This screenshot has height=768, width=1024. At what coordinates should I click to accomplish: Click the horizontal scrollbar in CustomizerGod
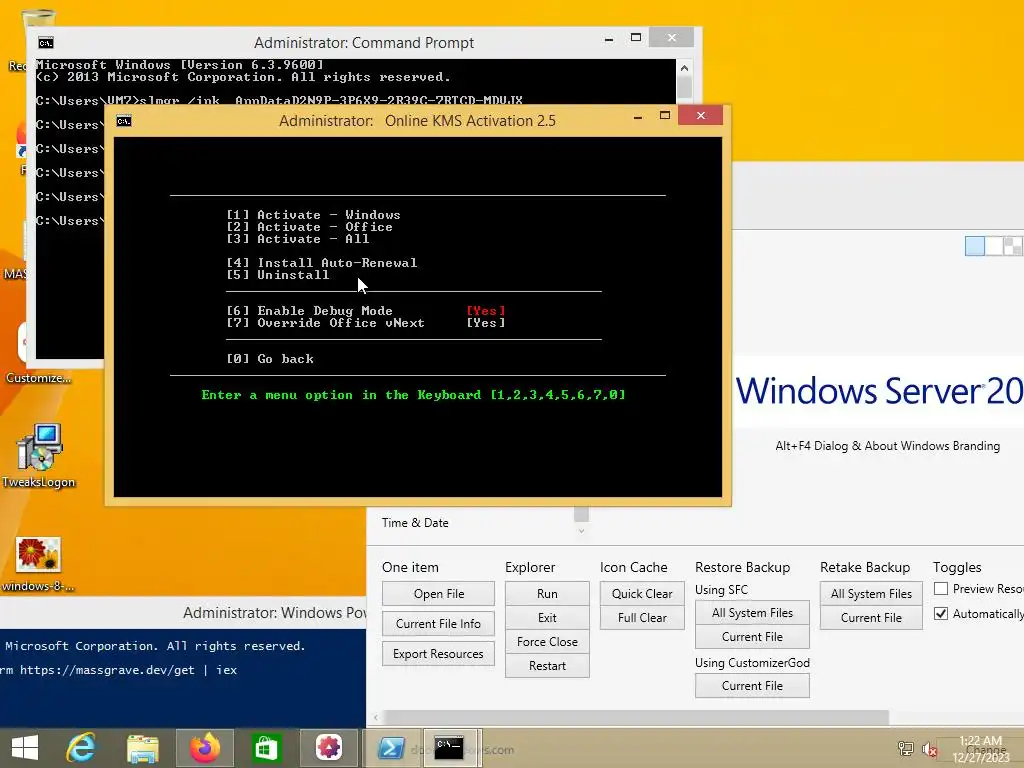pos(637,718)
